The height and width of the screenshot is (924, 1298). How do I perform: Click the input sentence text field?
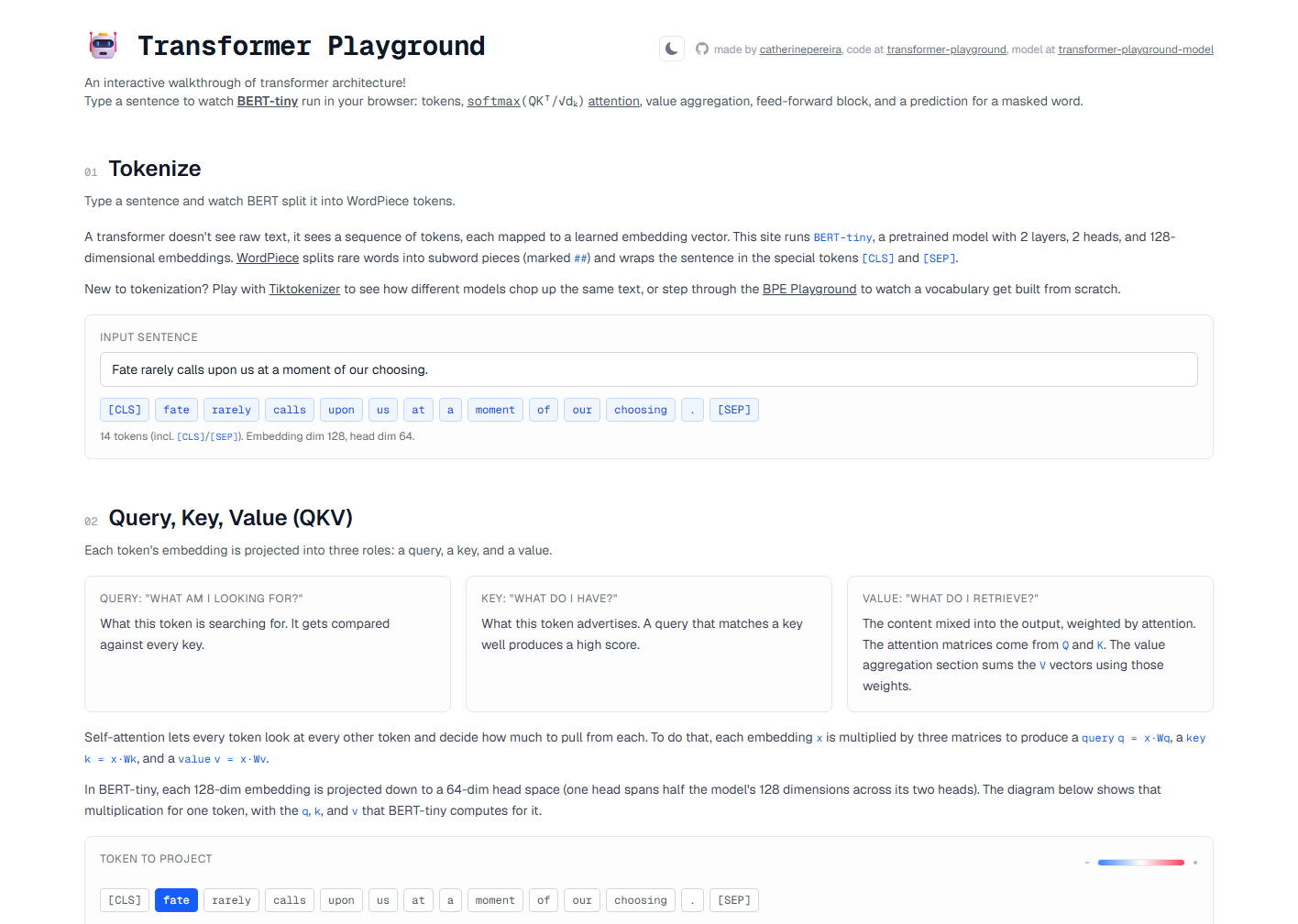pos(649,369)
